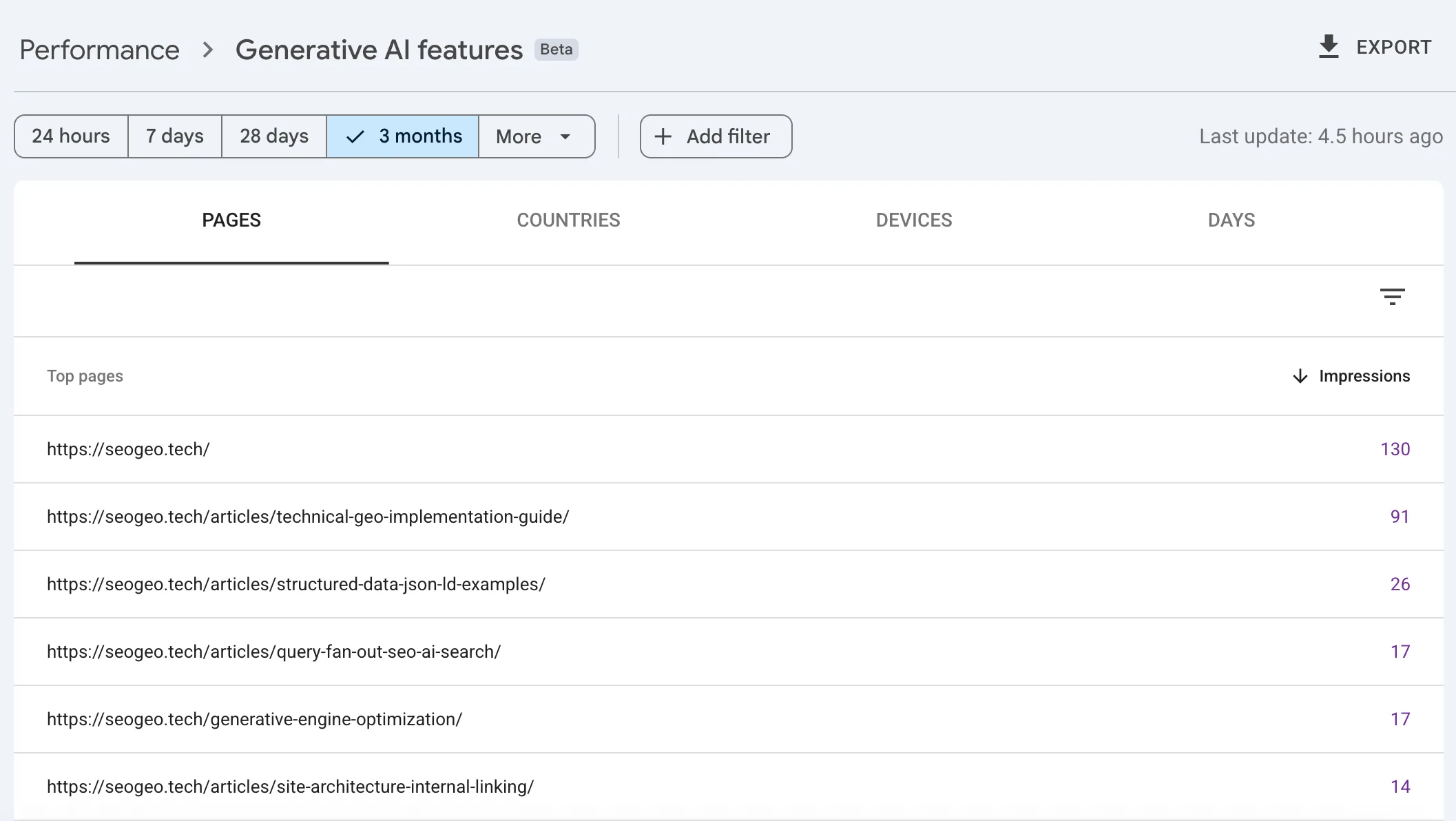Click the 14 impressions value

coord(1400,787)
